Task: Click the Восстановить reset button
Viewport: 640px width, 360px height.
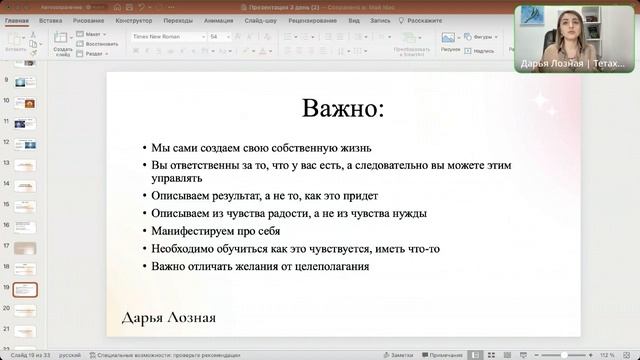Action: click(98, 44)
